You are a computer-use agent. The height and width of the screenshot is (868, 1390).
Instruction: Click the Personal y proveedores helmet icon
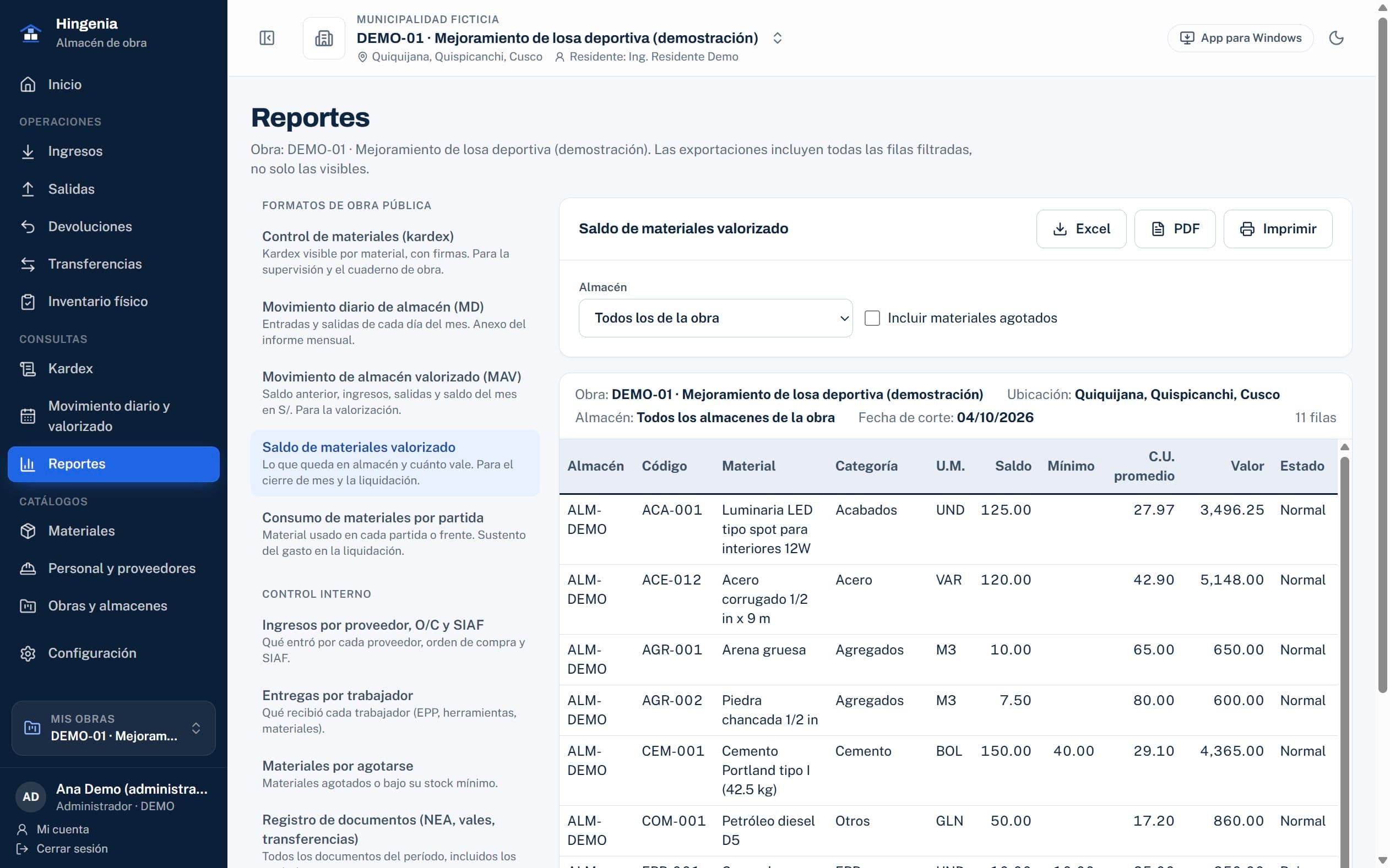28,569
